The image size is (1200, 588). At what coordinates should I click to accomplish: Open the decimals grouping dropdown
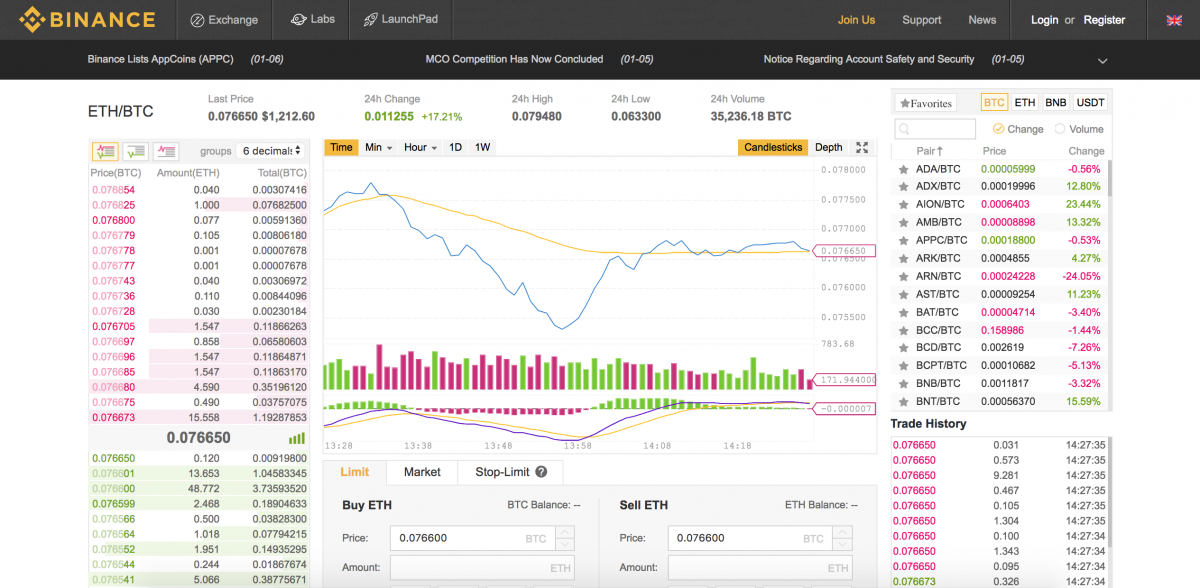pos(271,151)
